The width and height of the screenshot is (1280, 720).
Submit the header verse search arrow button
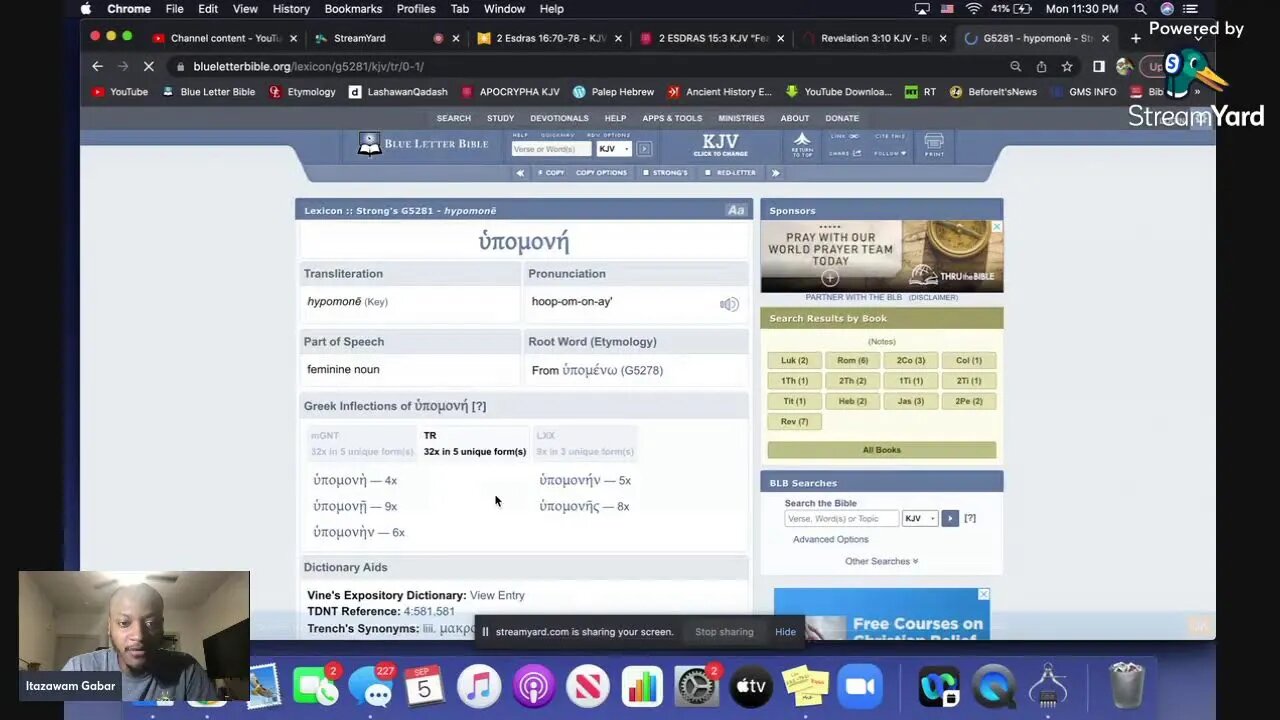coord(644,149)
